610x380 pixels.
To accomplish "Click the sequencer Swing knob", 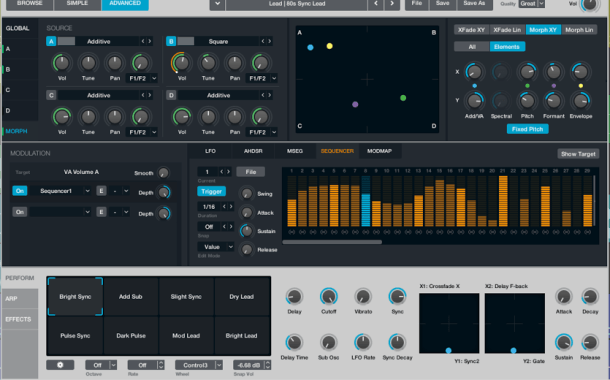I will (x=247, y=193).
